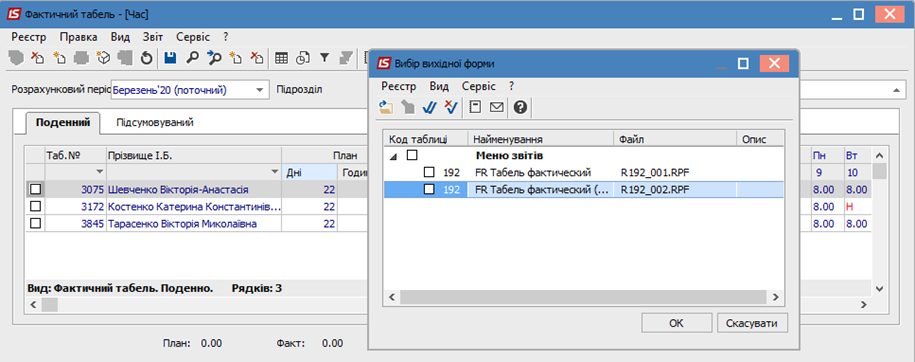Open the Правка menu
This screenshot has height=362, width=915.
pos(78,36)
